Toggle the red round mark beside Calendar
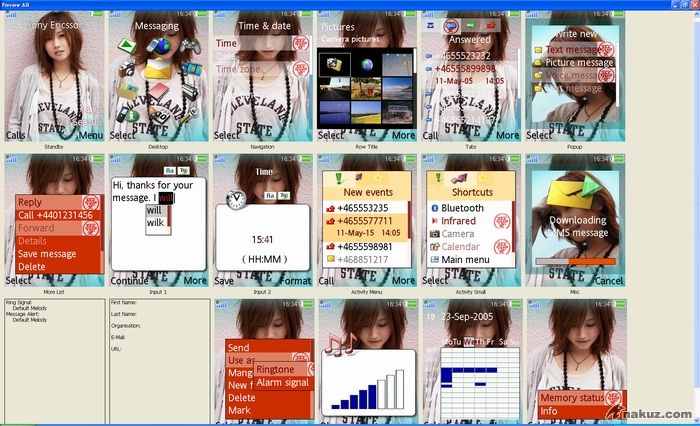The image size is (700, 426). 502,246
